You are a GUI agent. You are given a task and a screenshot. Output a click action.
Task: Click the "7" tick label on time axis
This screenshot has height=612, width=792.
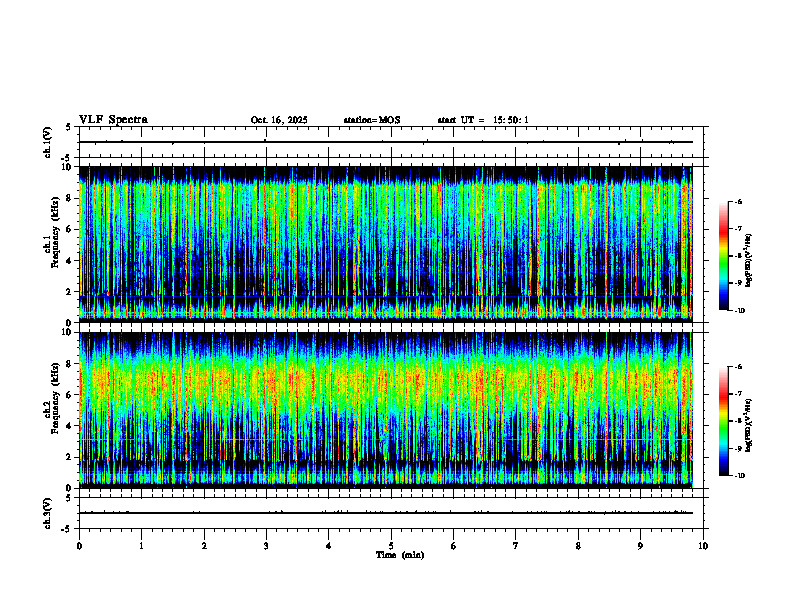pos(516,546)
